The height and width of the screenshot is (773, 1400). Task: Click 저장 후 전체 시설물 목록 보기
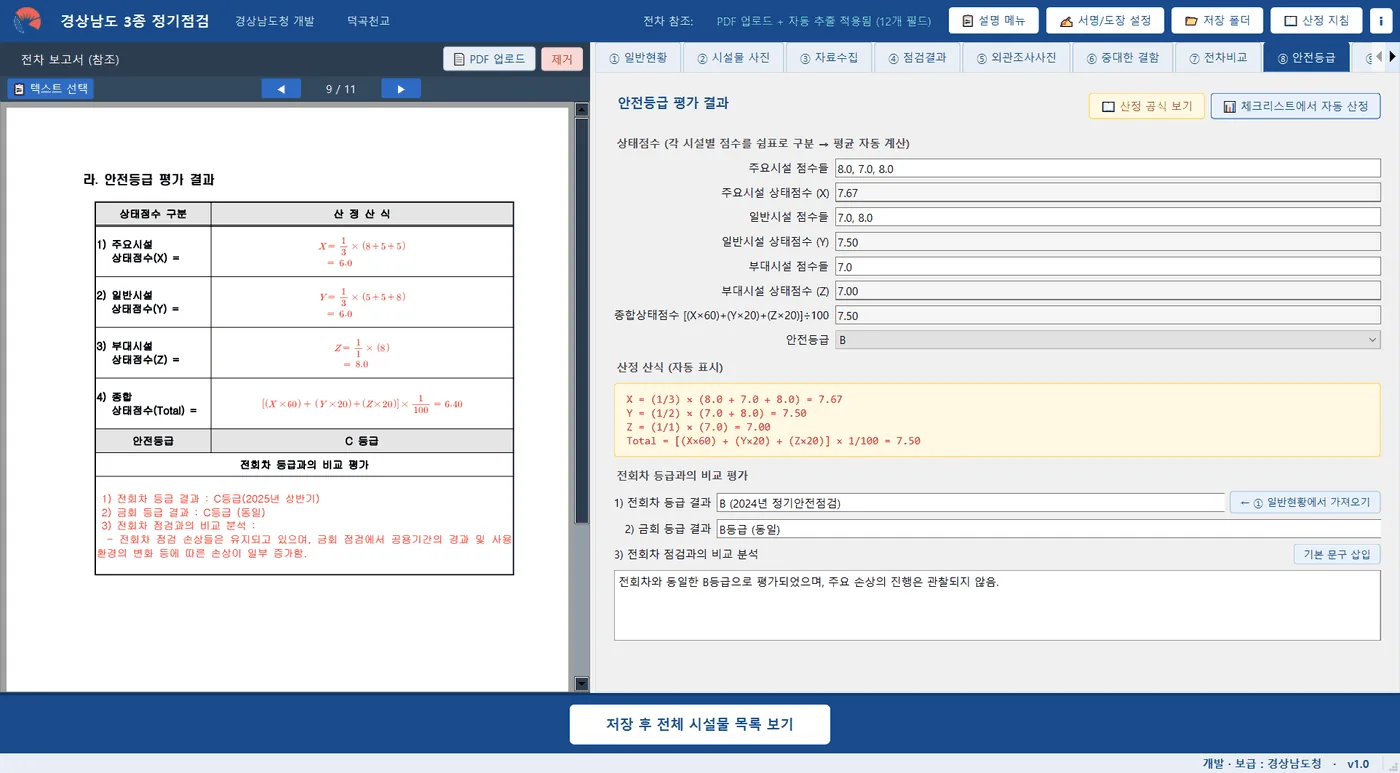point(700,725)
